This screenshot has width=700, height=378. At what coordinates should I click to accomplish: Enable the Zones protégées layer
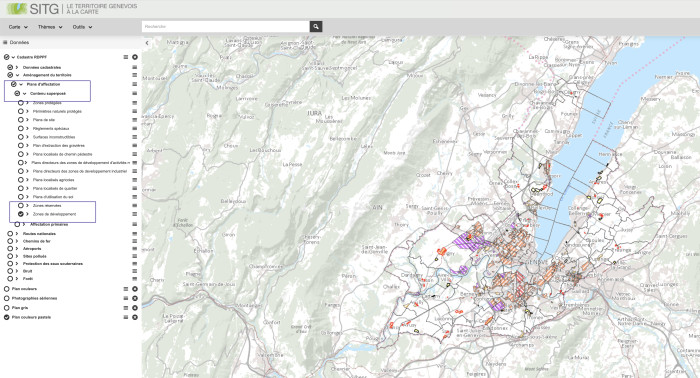21,103
